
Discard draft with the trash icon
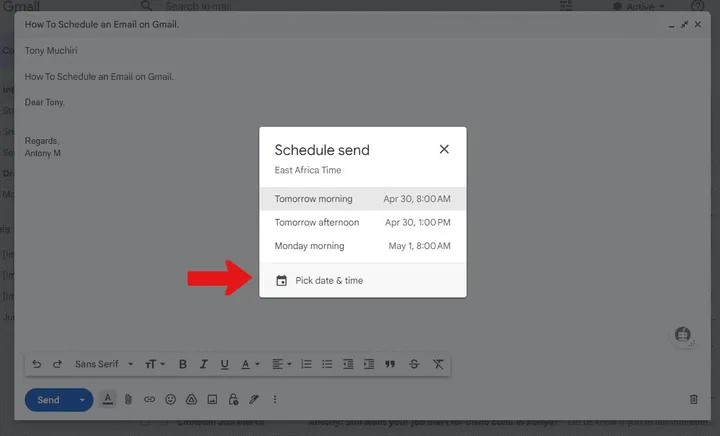click(694, 400)
